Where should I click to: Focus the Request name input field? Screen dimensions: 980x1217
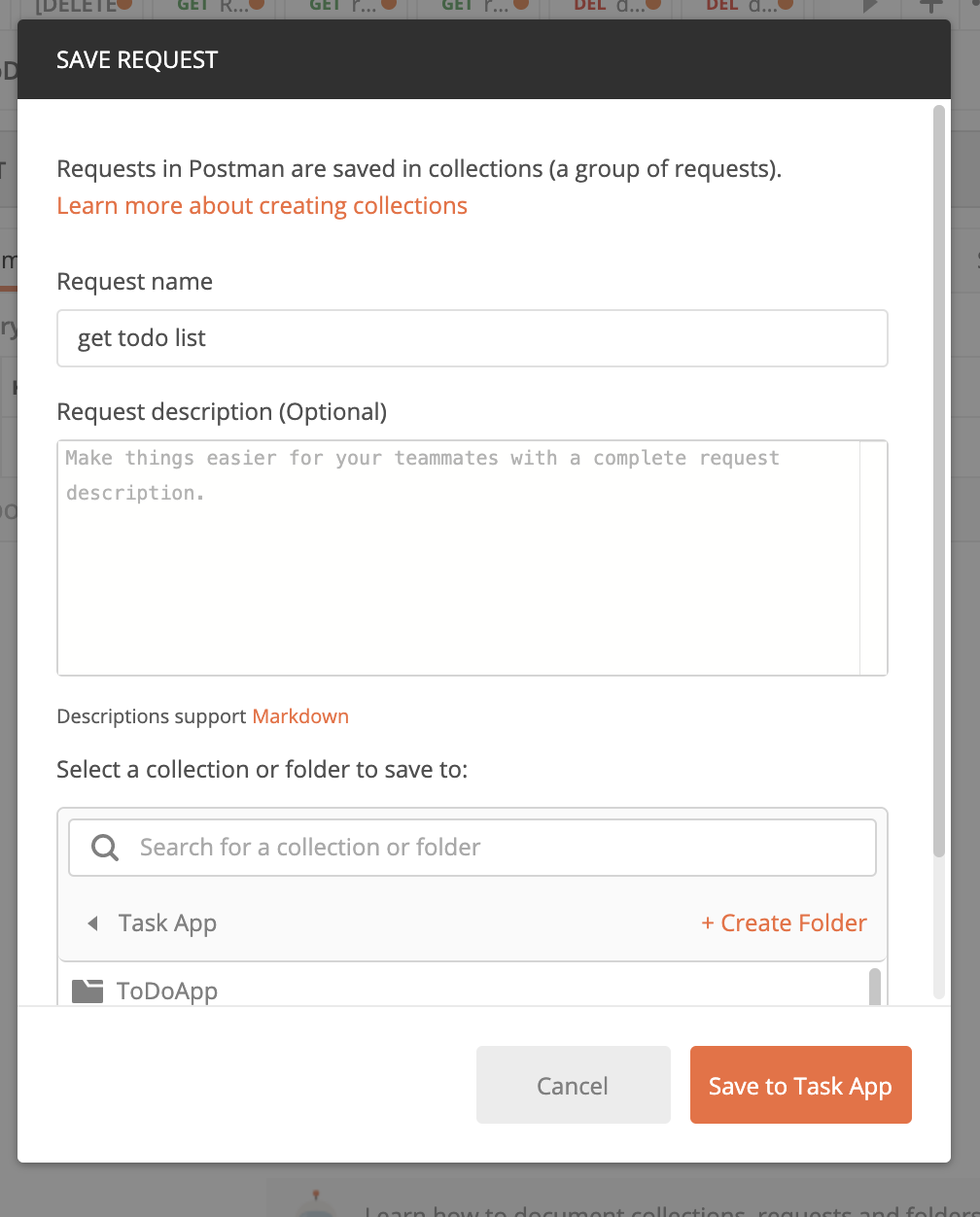pos(472,338)
